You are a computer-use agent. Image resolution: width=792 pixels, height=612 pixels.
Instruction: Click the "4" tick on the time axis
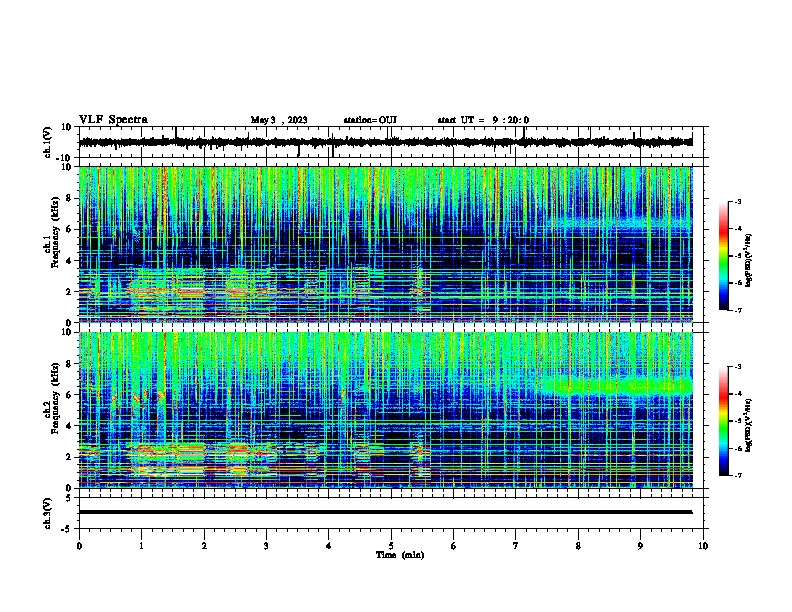[x=329, y=546]
